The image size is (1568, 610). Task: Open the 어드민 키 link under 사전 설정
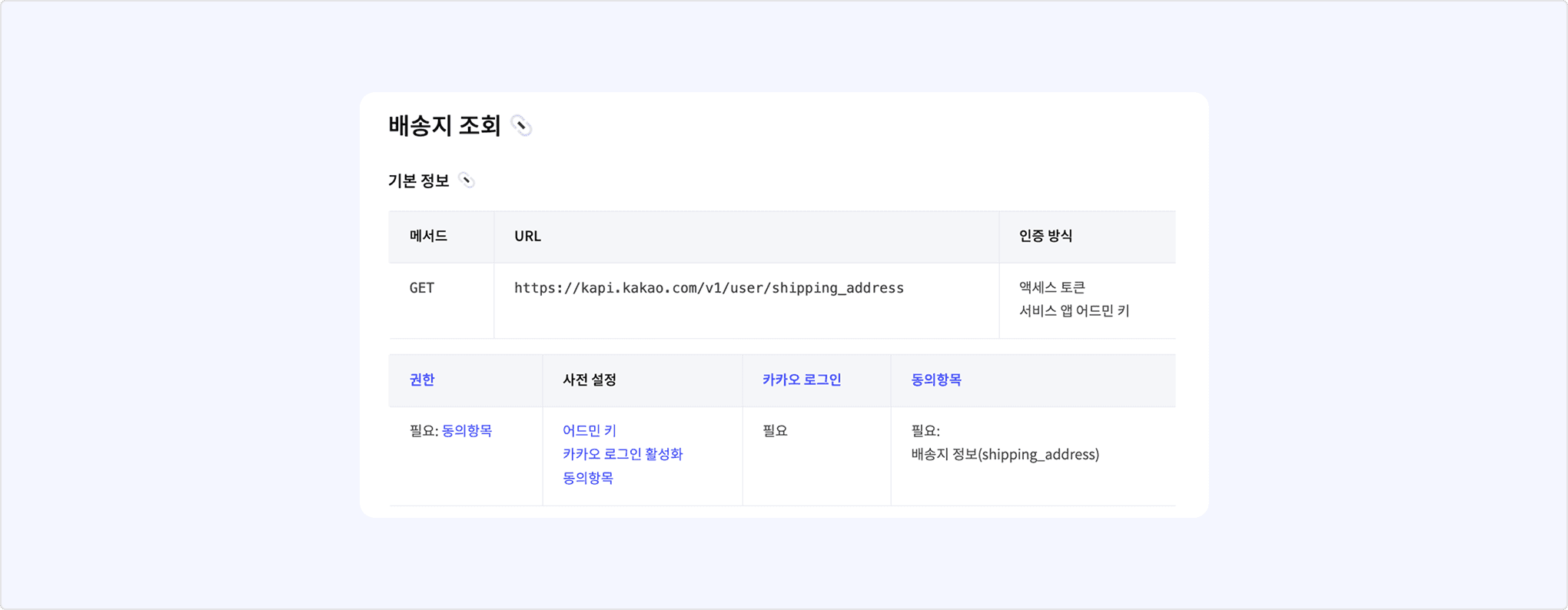pyautogui.click(x=589, y=431)
